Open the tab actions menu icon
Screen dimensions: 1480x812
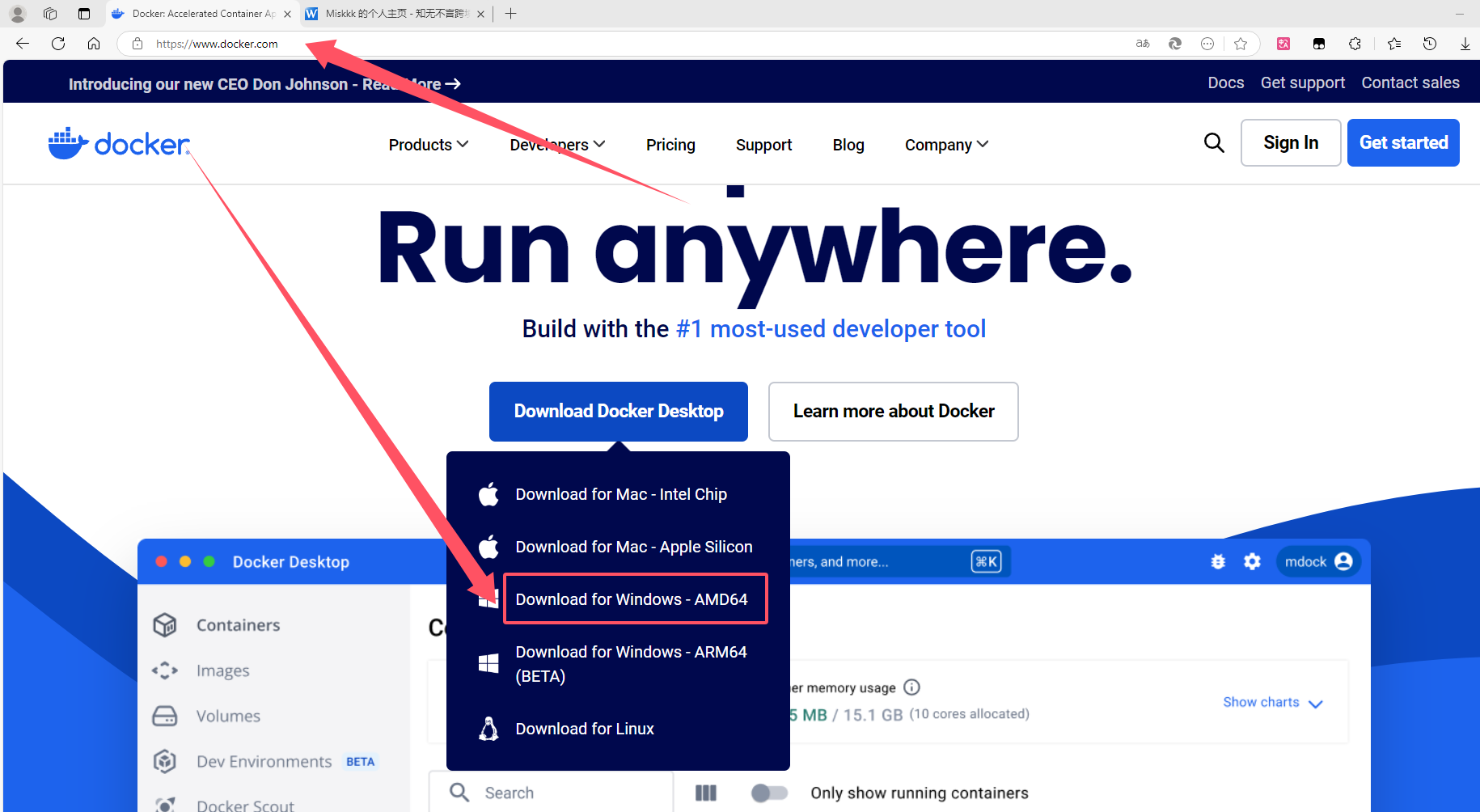(x=84, y=14)
